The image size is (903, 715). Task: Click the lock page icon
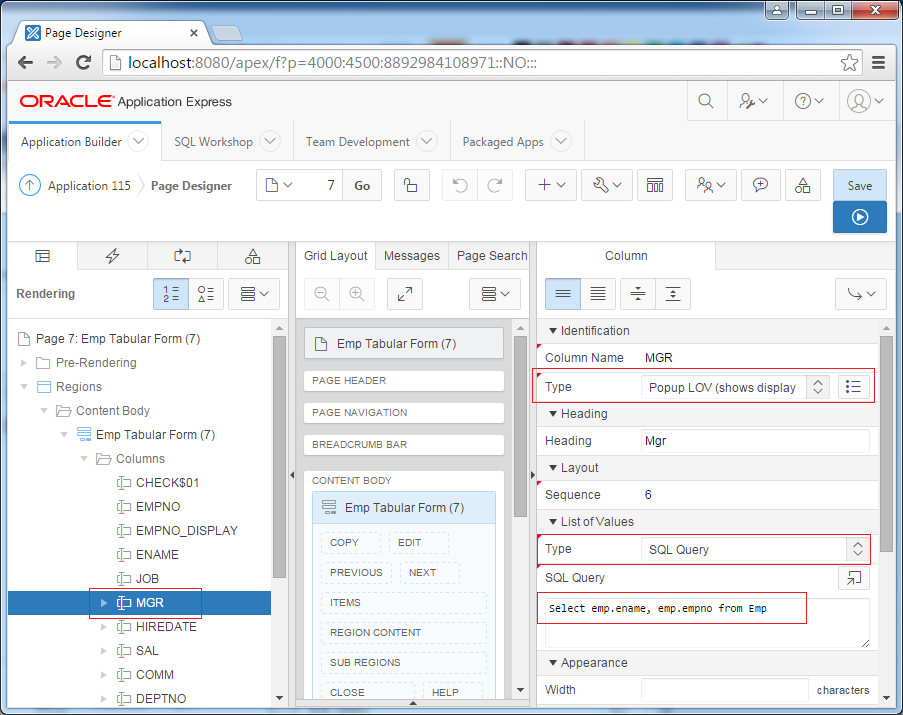pos(411,185)
